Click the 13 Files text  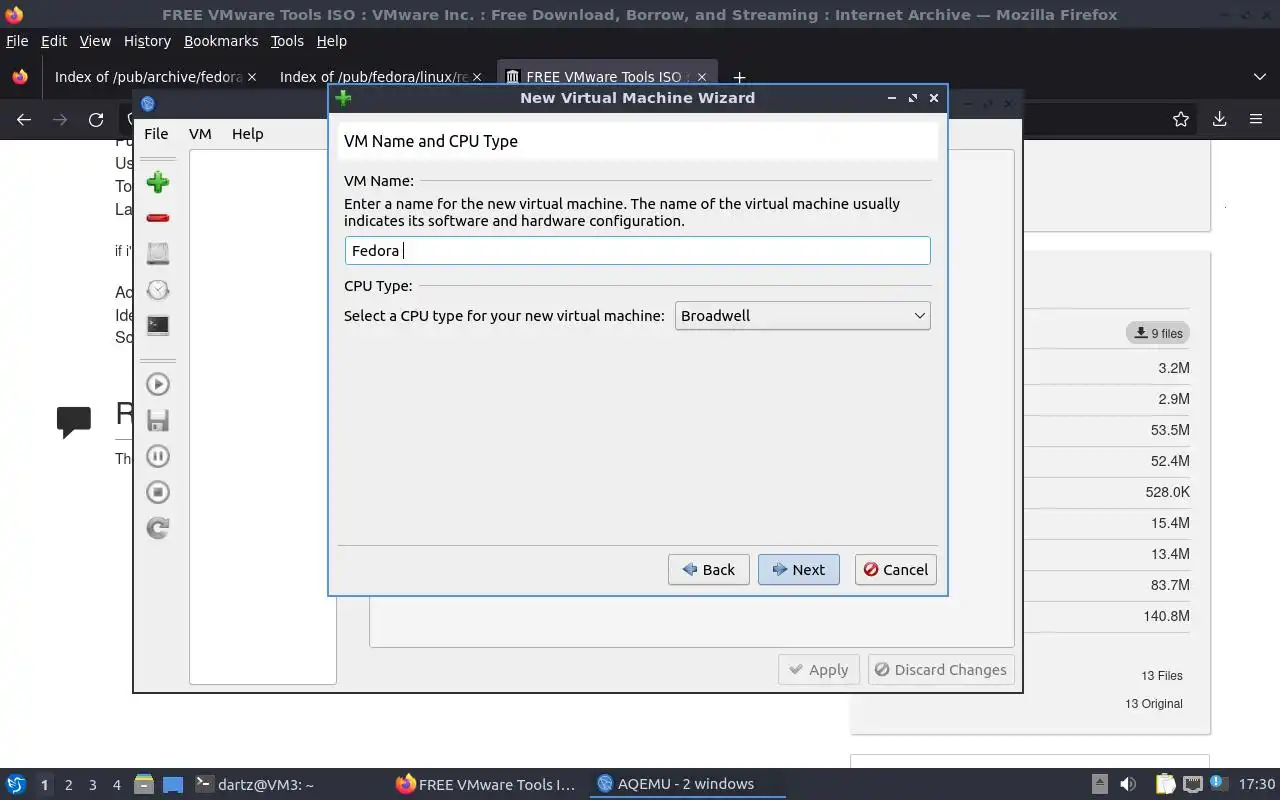pos(1162,676)
